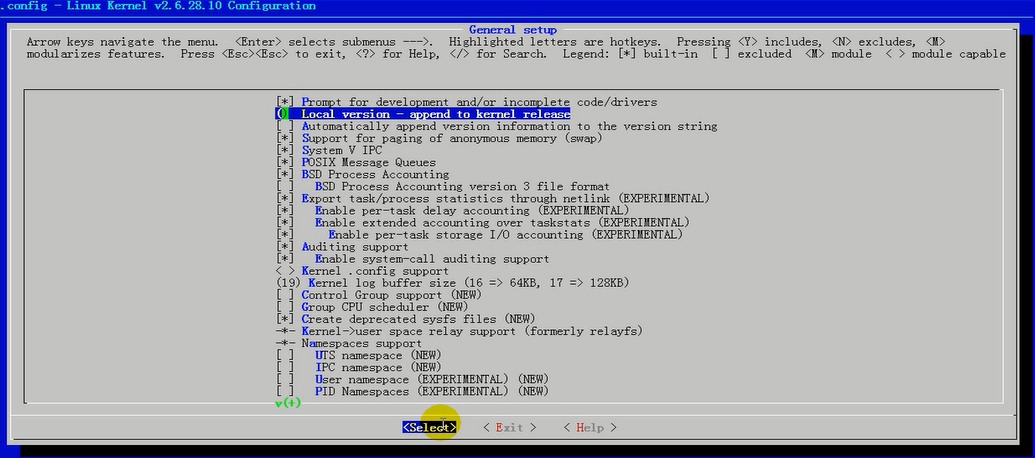Select Kernel->user space relay support row
Screen dimensions: 1035x458
(459, 331)
